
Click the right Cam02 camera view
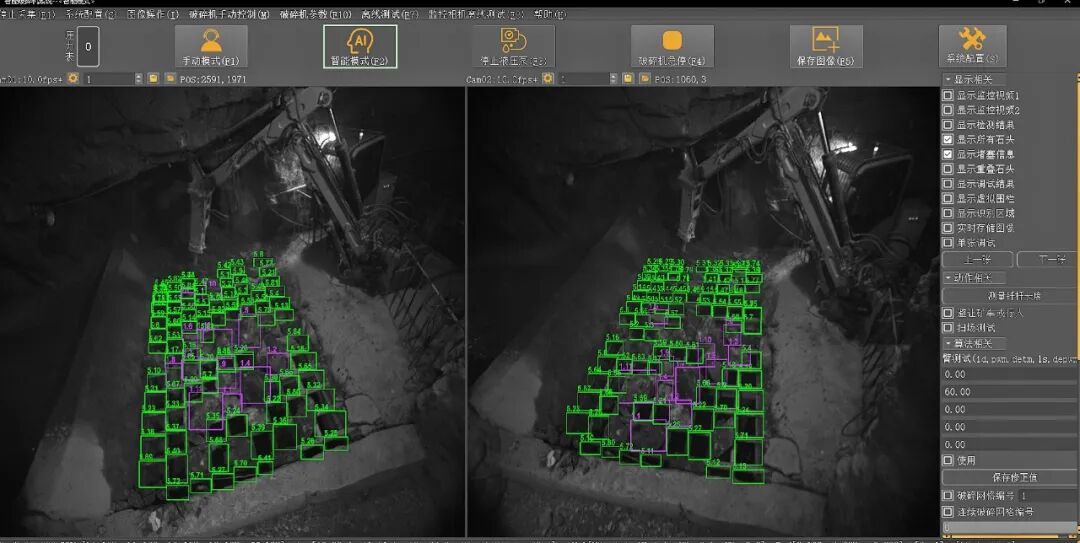pyautogui.click(x=703, y=311)
